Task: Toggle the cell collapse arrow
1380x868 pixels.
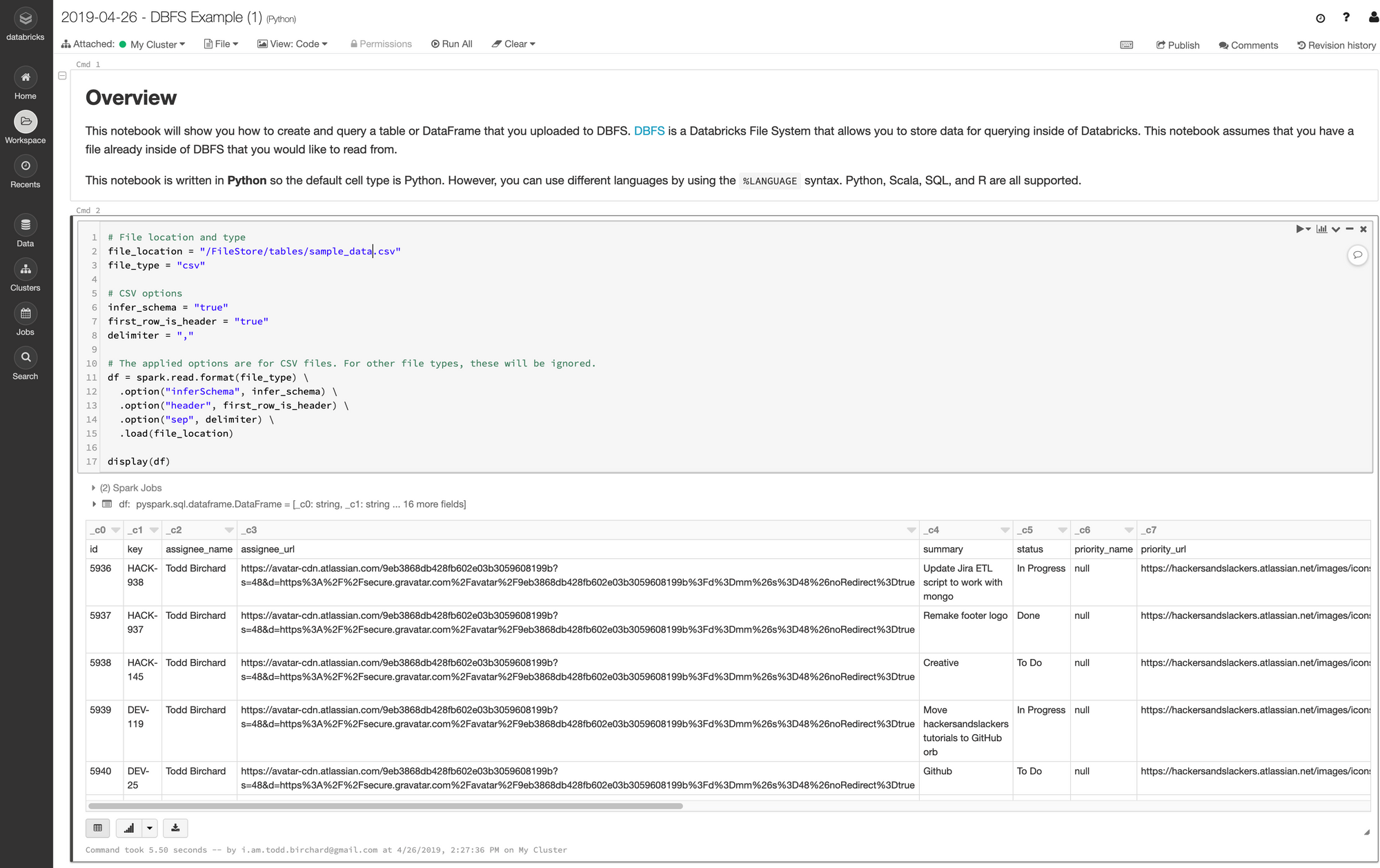Action: (62, 75)
